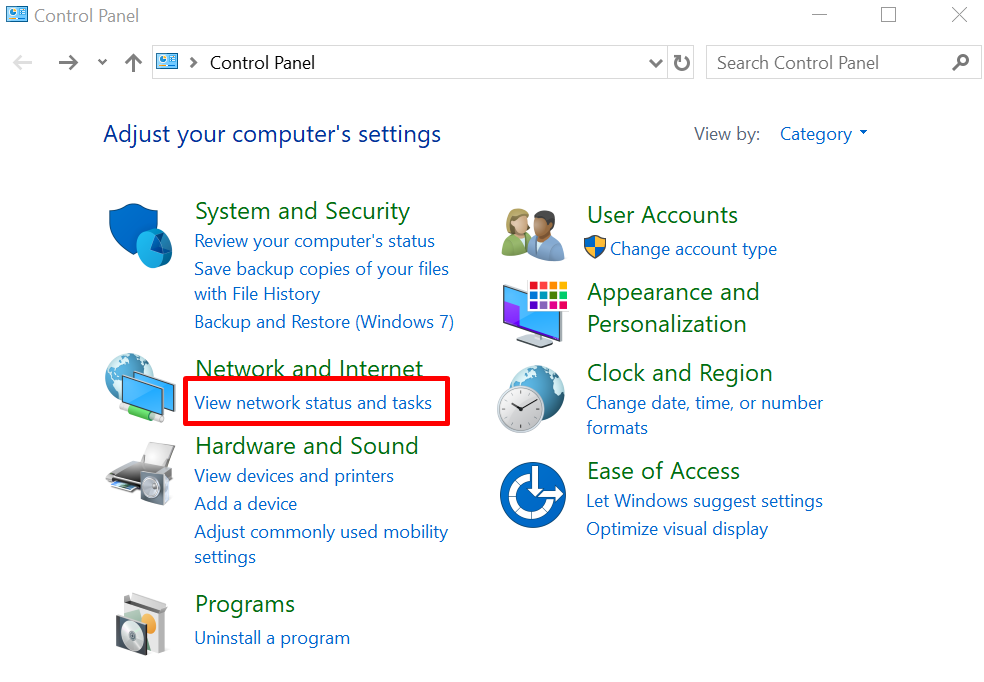
Task: Click the up navigation arrow
Action: [x=133, y=62]
